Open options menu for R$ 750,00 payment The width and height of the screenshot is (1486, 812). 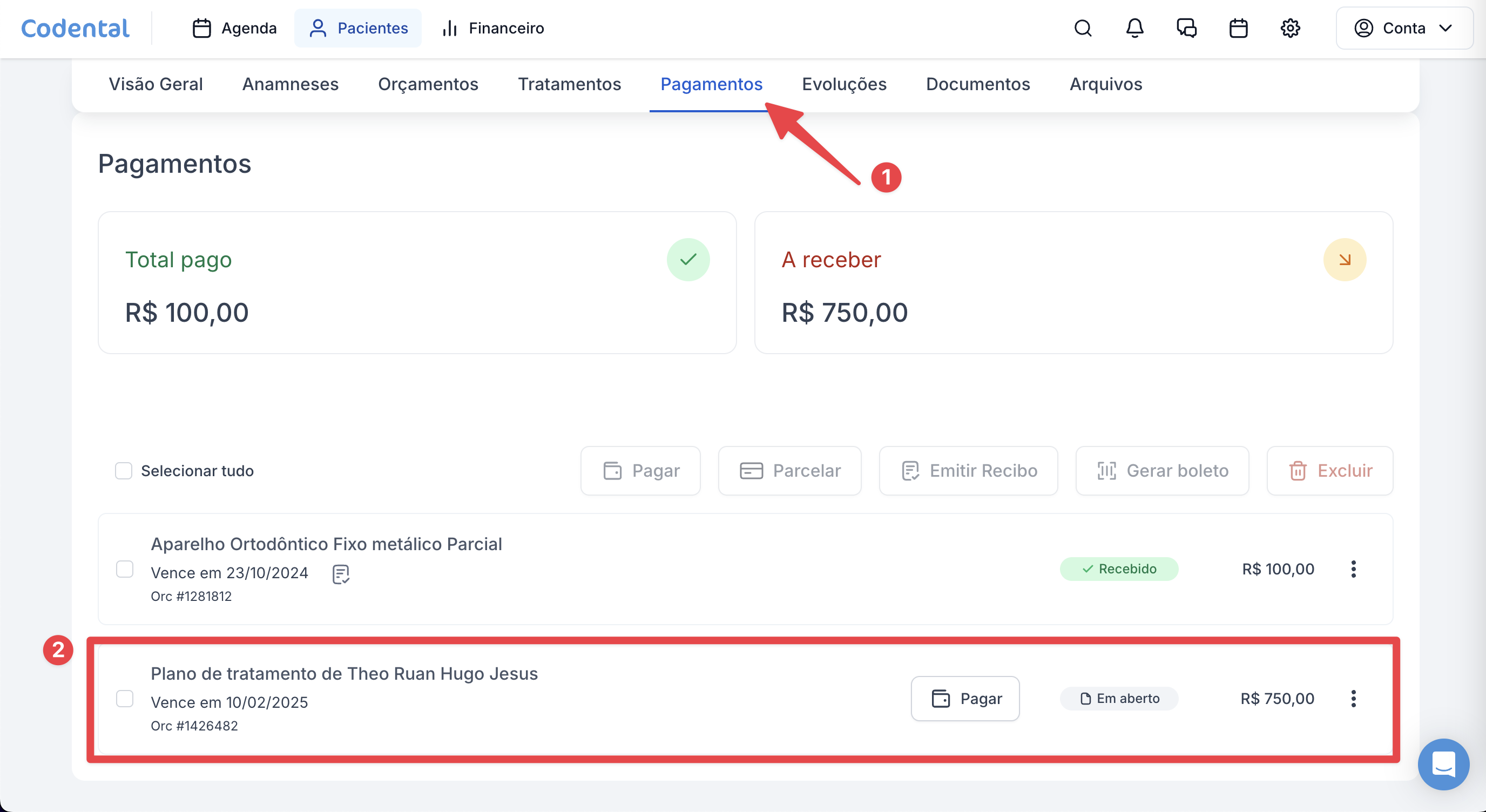(x=1353, y=699)
